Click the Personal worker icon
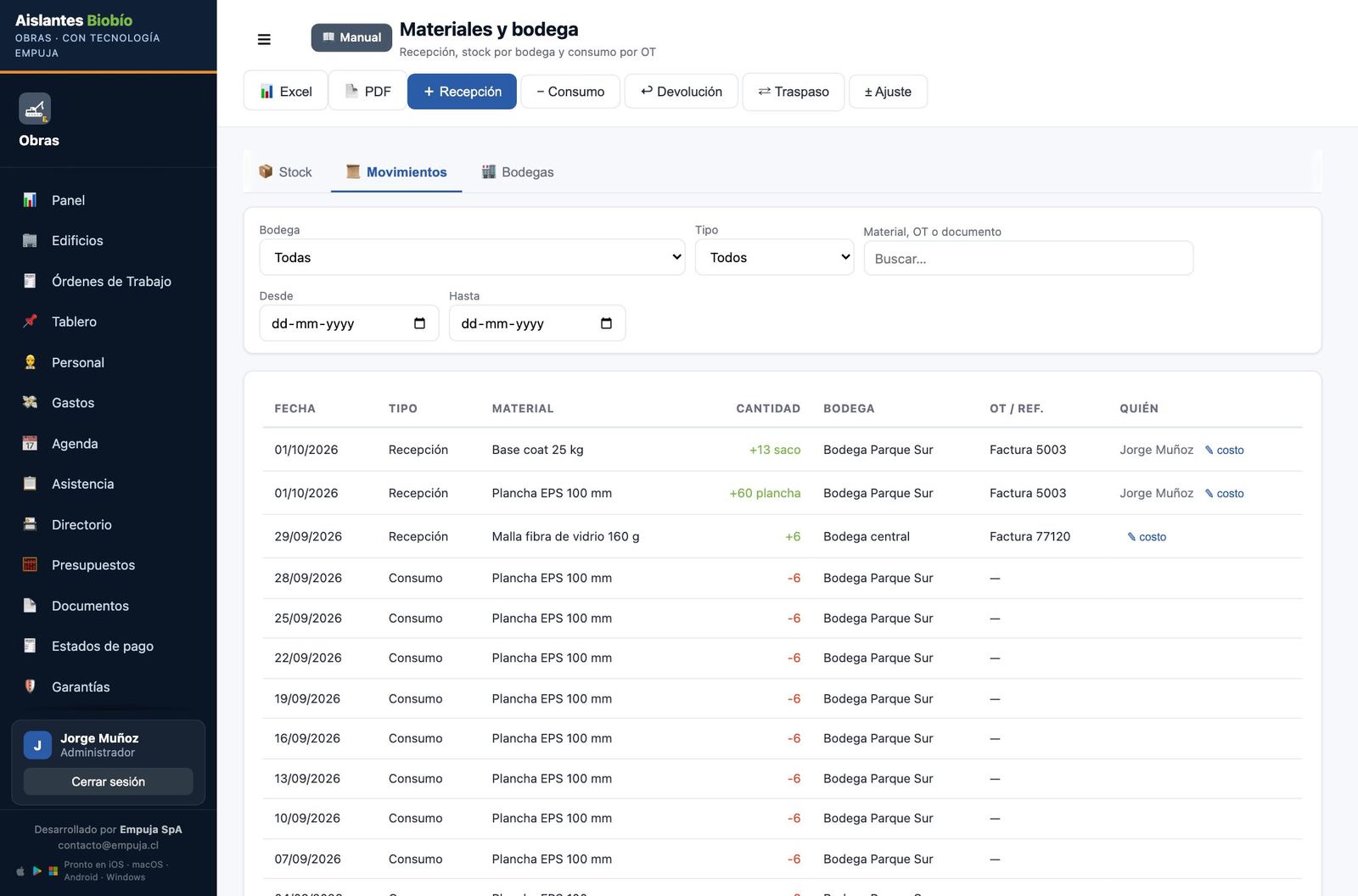This screenshot has width=1358, height=896. click(30, 362)
